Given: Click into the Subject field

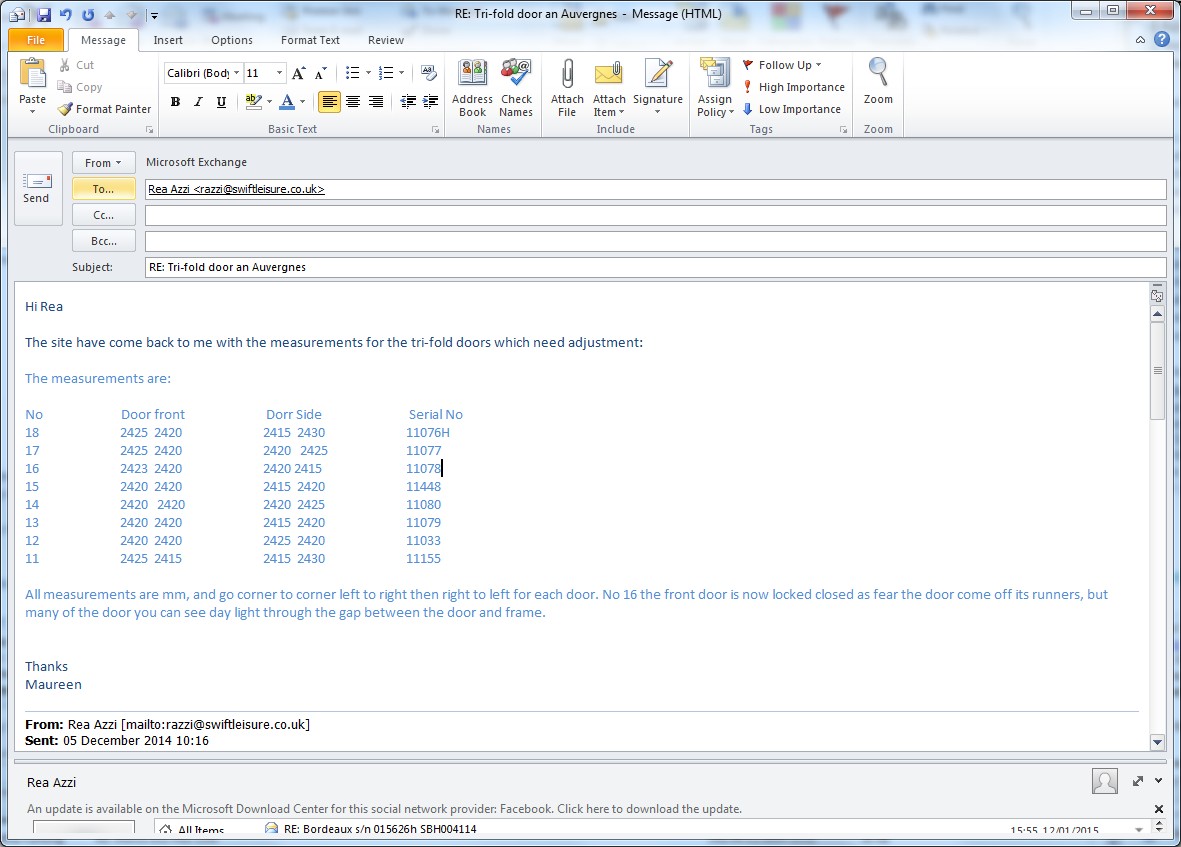Looking at the screenshot, I should tap(655, 268).
